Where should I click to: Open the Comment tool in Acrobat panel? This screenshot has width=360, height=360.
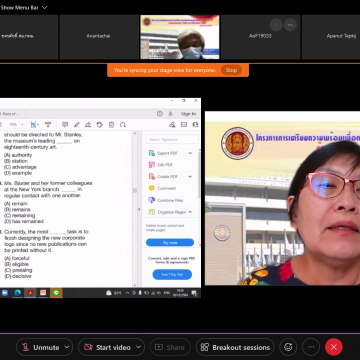(162, 188)
